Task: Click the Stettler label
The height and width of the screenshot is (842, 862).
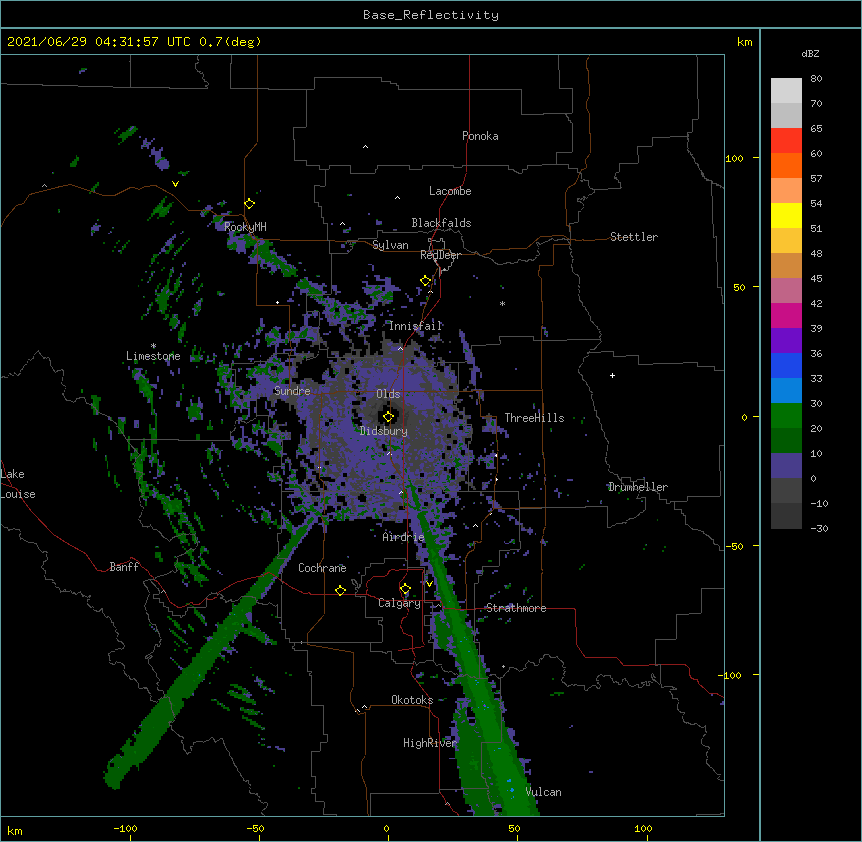Action: click(634, 237)
